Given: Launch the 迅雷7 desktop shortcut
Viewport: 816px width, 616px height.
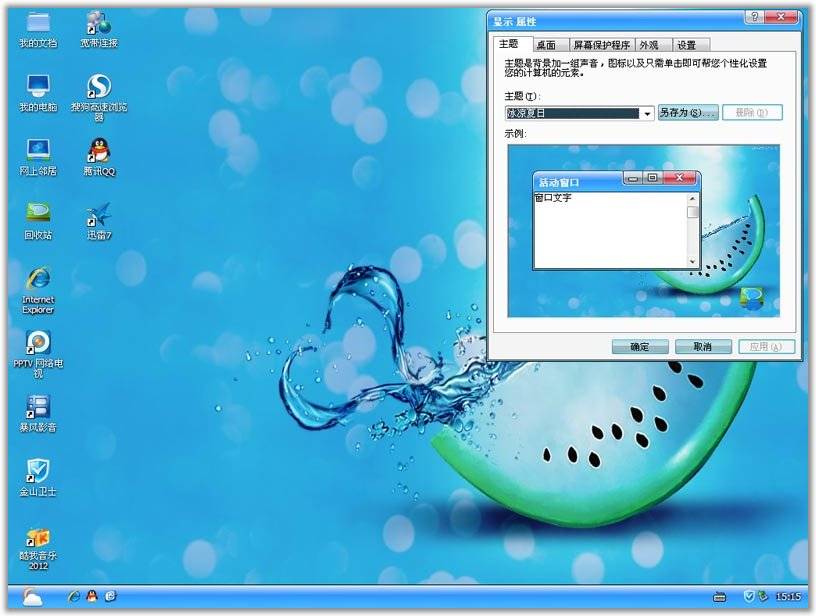Looking at the screenshot, I should click(x=99, y=222).
